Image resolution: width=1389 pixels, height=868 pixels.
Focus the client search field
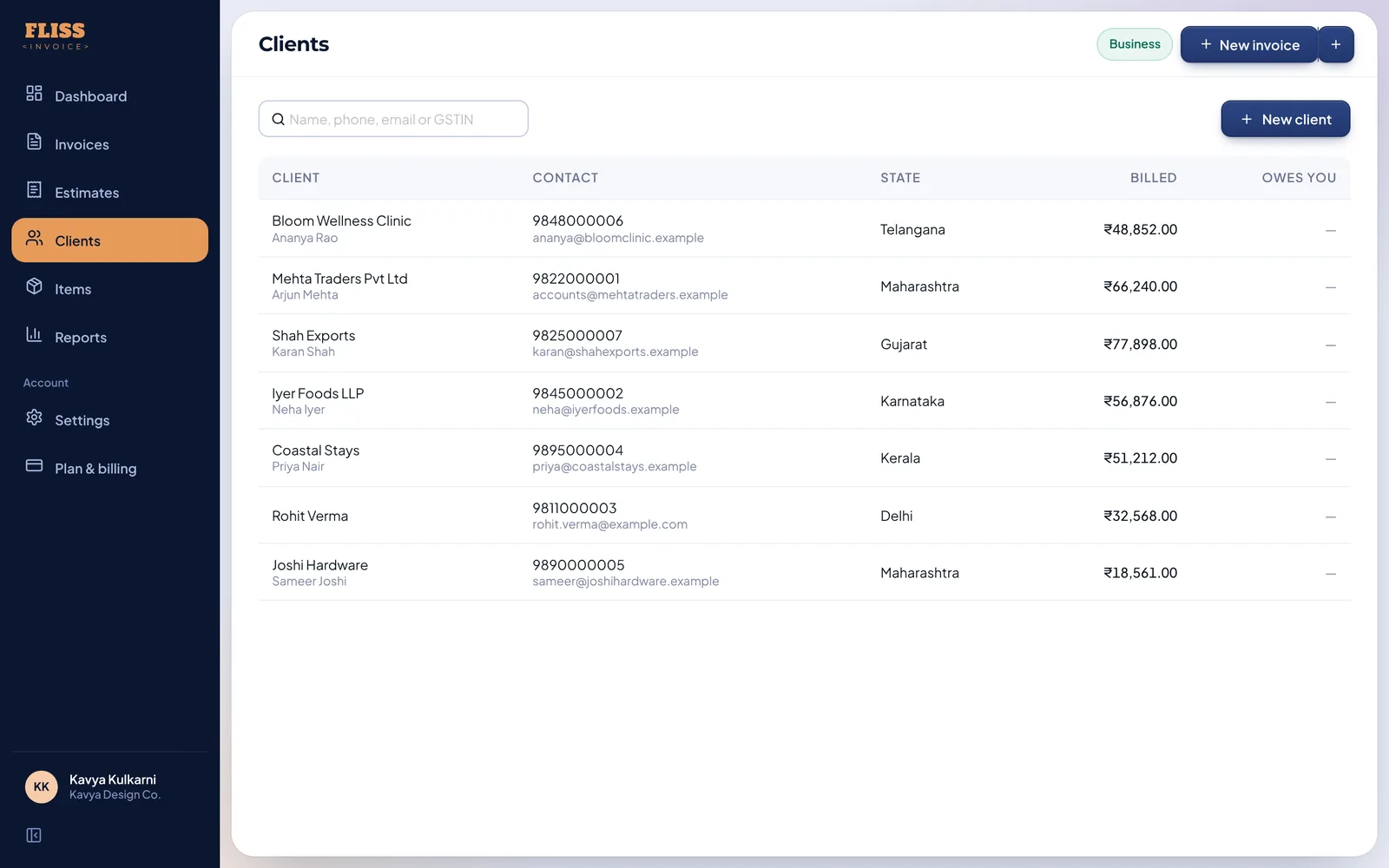pyautogui.click(x=393, y=119)
